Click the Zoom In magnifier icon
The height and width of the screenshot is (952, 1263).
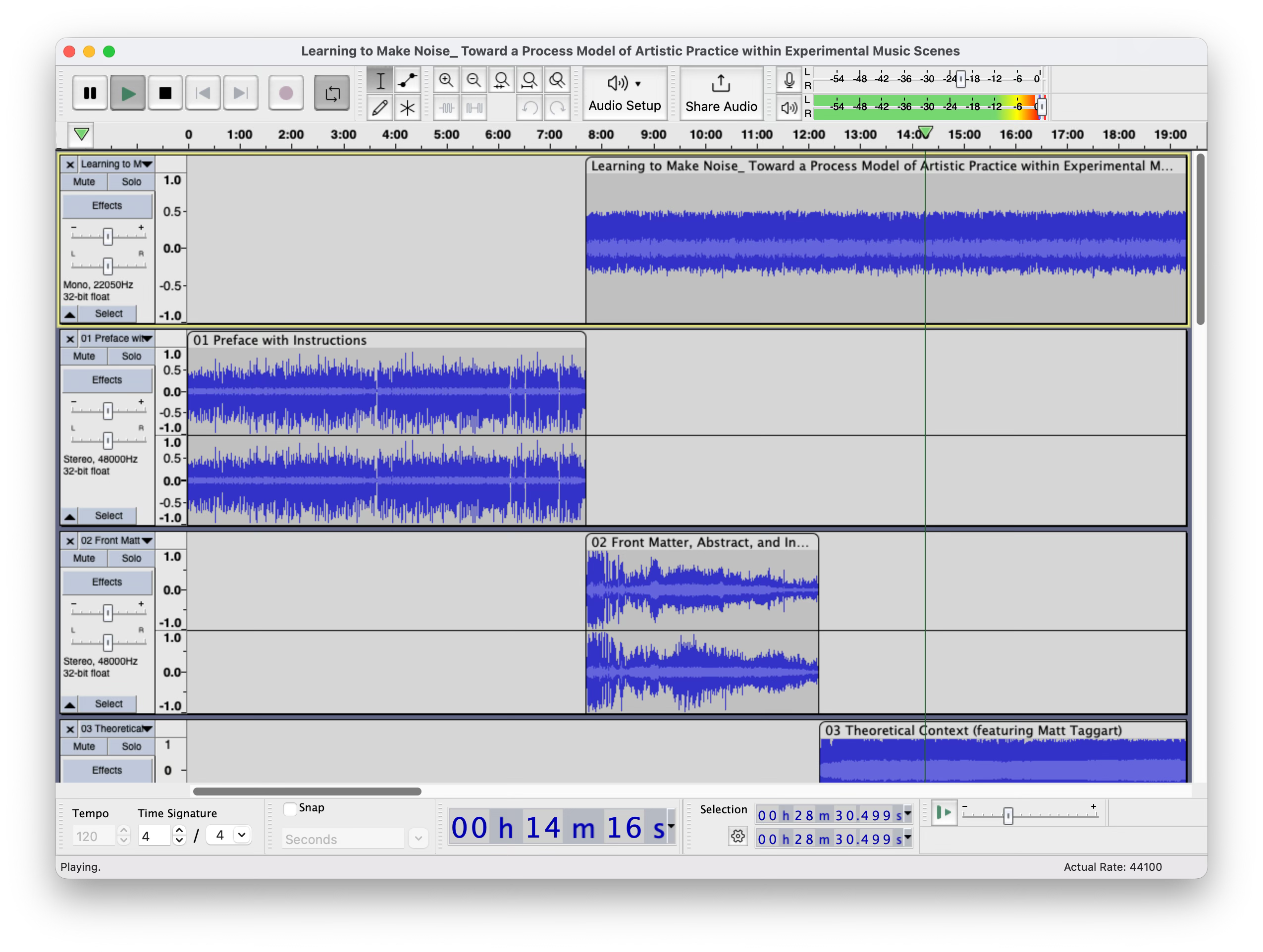[x=446, y=81]
